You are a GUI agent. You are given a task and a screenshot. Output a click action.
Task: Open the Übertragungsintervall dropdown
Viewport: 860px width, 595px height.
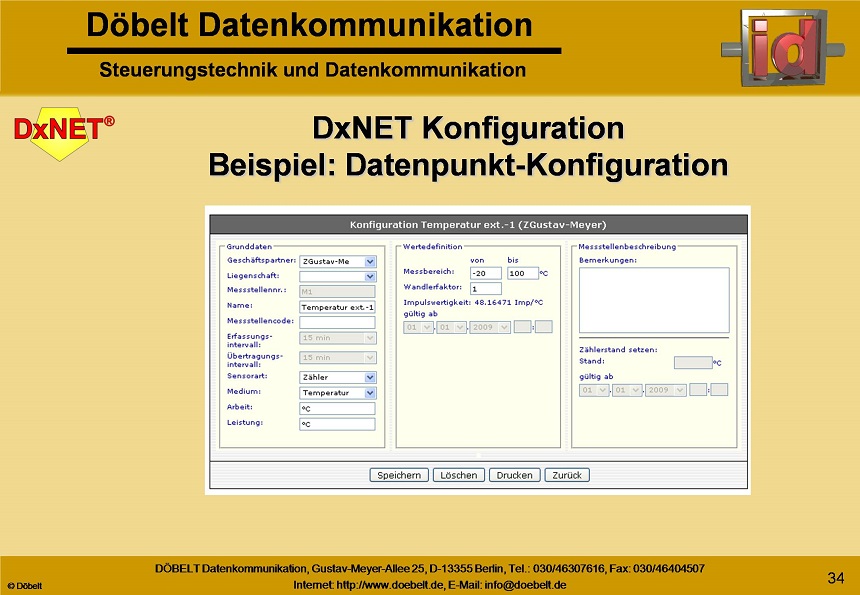pyautogui.click(x=337, y=358)
